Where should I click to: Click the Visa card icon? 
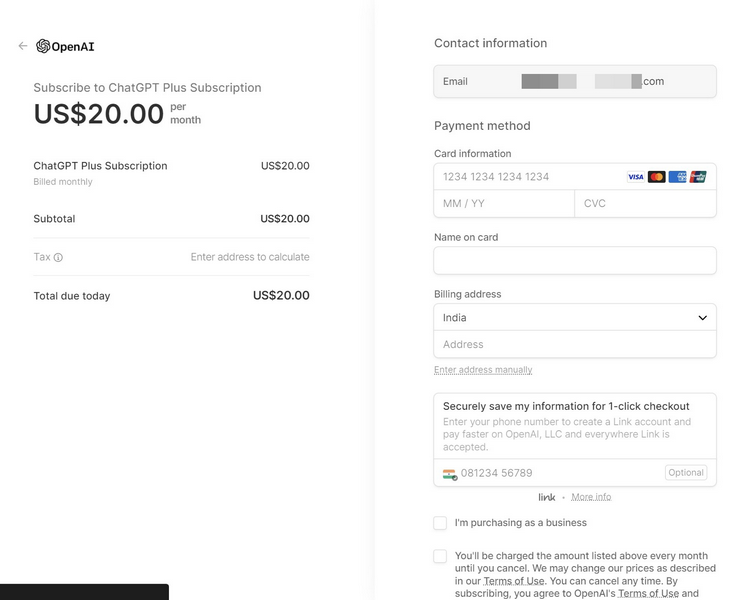(635, 177)
